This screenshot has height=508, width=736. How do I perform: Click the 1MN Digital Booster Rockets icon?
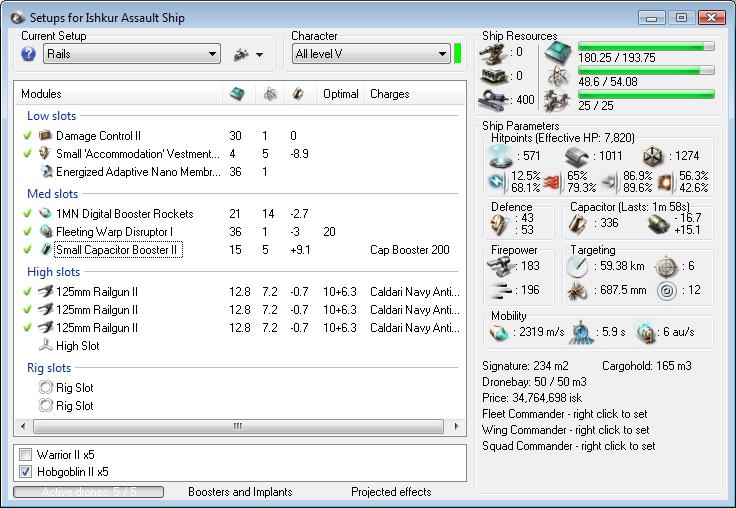44,213
